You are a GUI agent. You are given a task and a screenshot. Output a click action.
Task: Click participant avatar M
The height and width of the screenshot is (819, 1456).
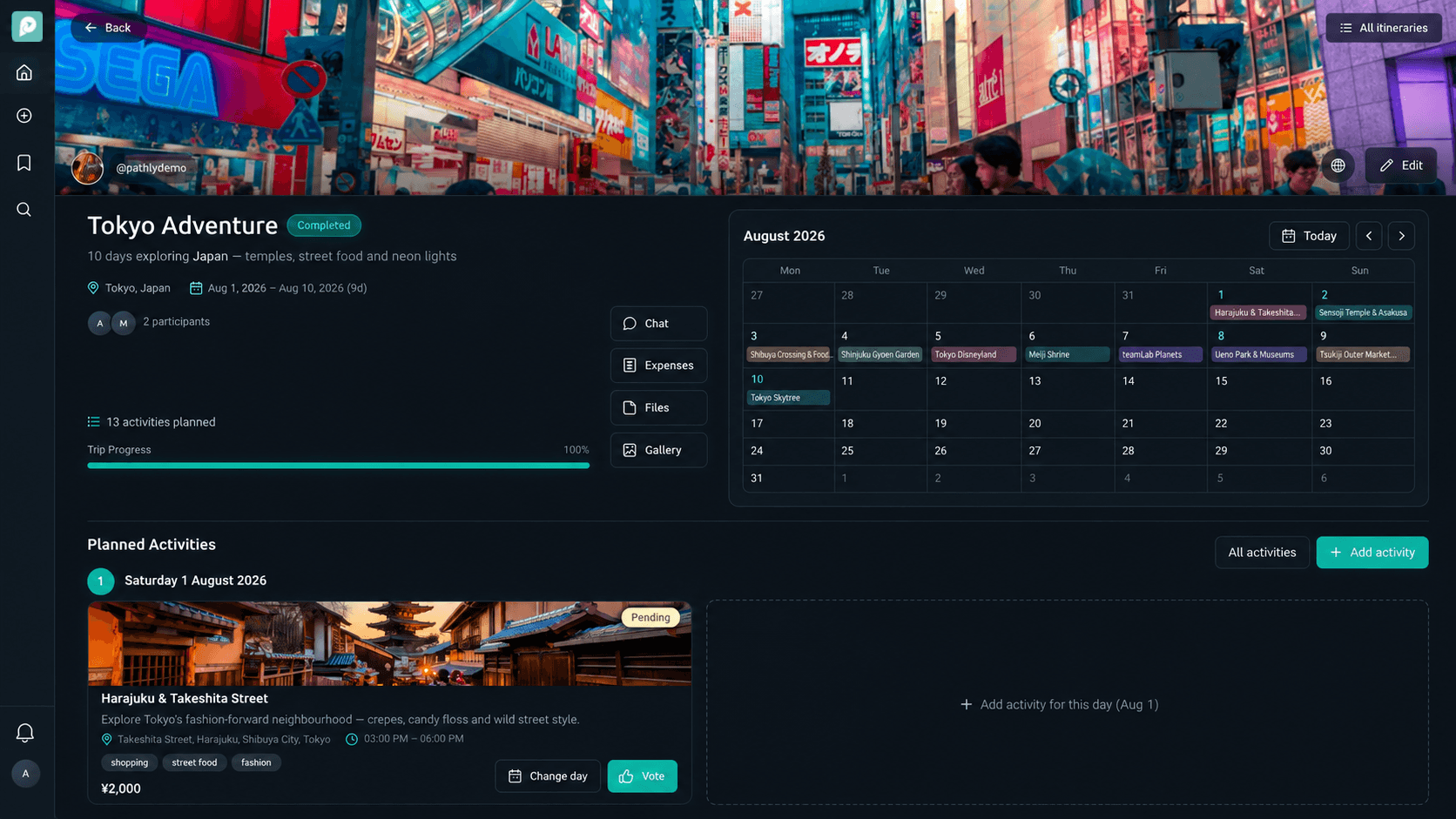(x=124, y=323)
